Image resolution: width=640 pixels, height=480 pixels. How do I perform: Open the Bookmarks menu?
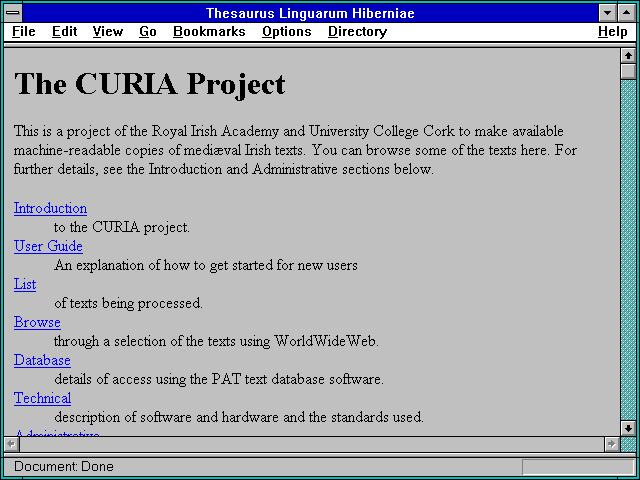click(x=209, y=32)
